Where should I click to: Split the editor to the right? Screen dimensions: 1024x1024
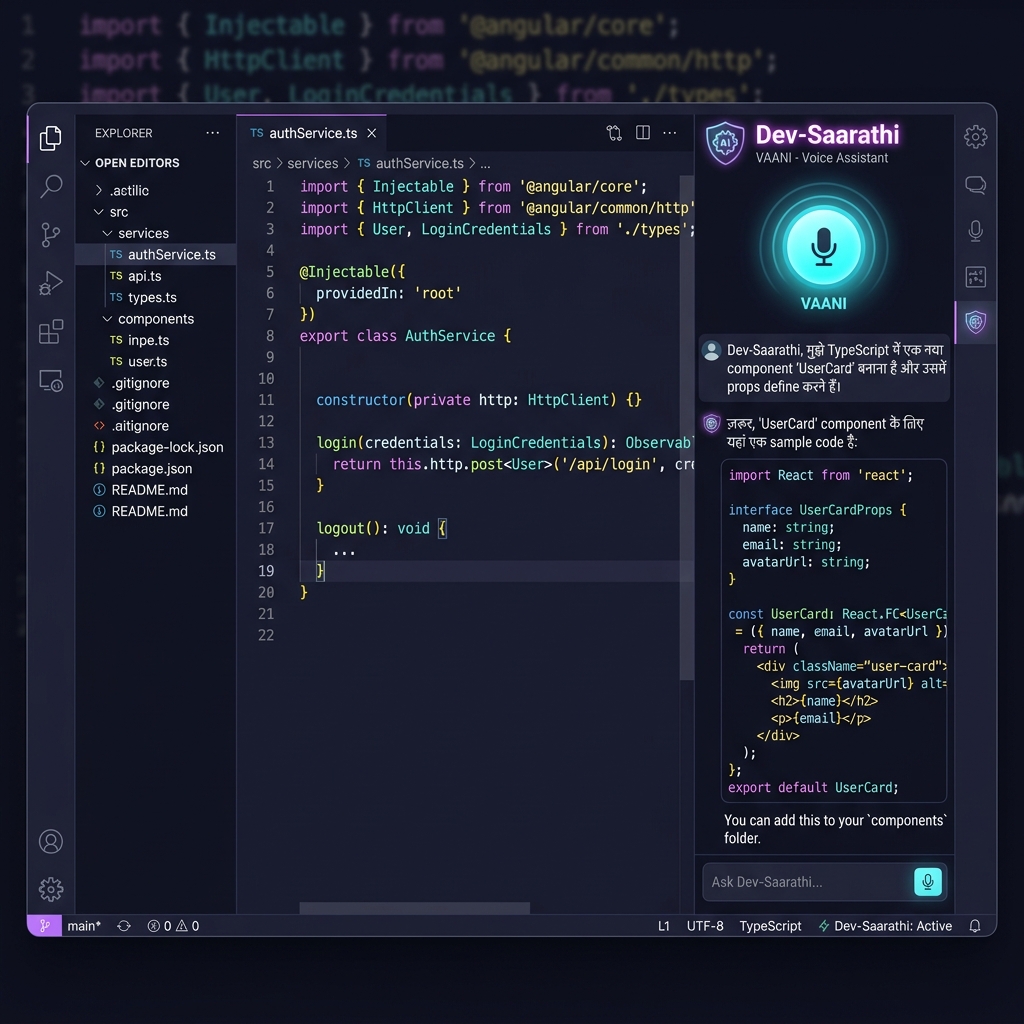[643, 133]
